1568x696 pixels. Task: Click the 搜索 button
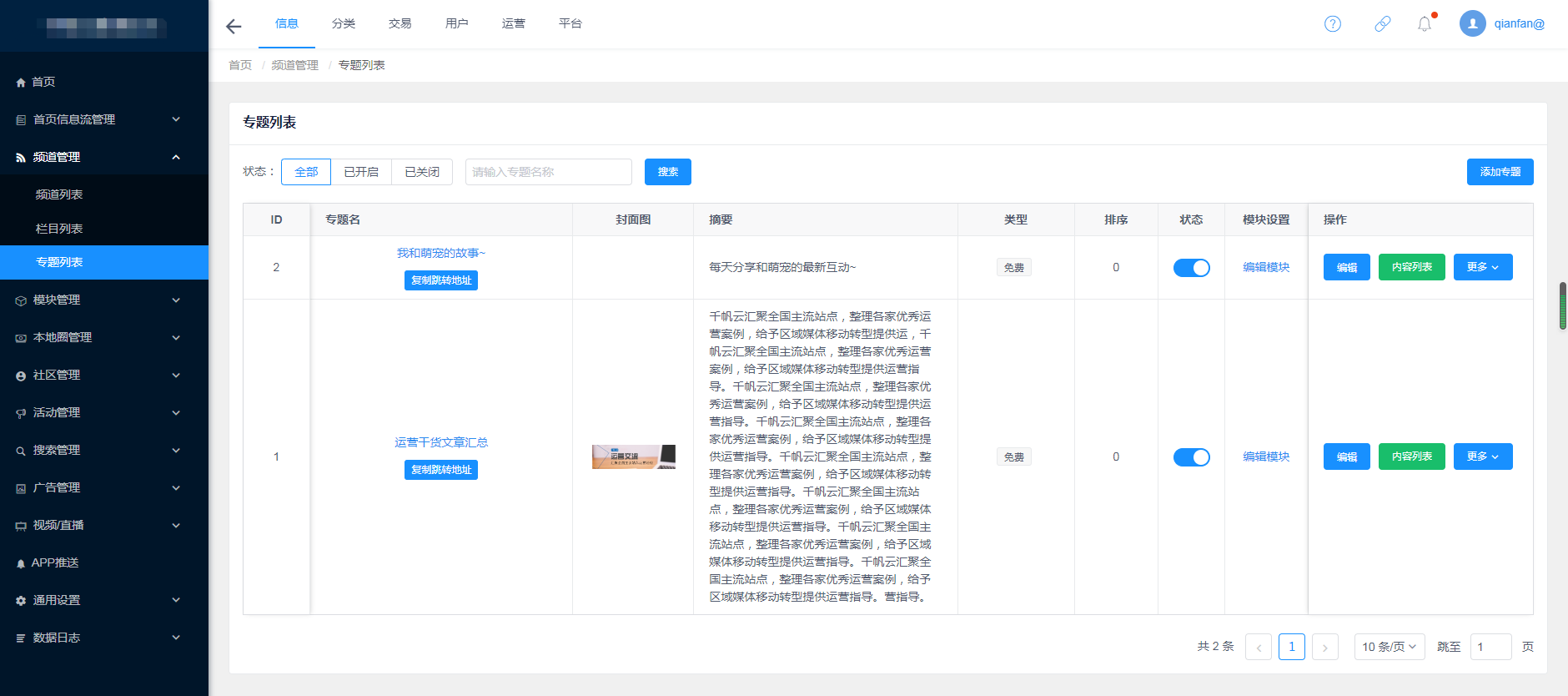668,172
